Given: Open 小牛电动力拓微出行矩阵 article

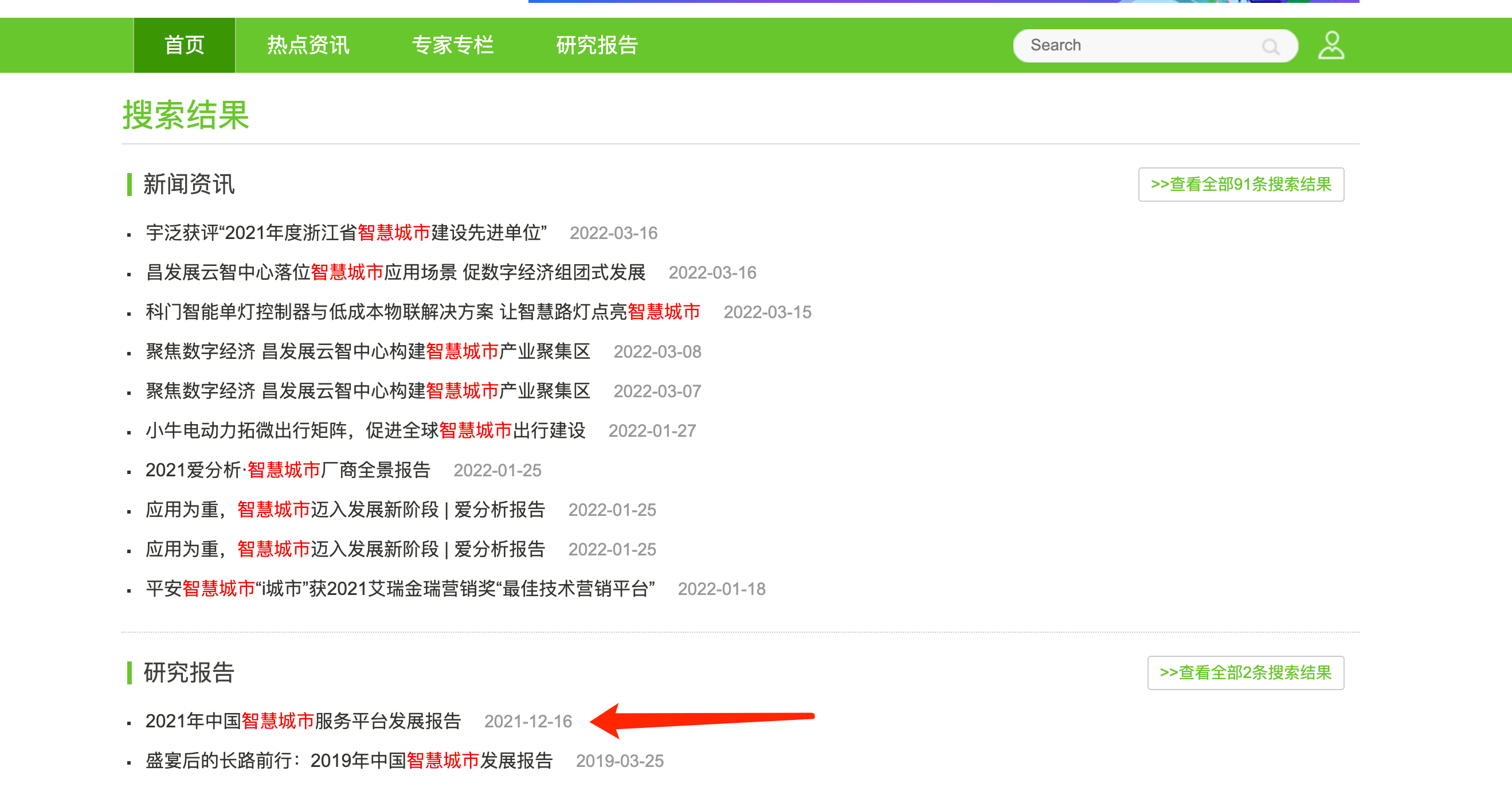Looking at the screenshot, I should click(365, 430).
